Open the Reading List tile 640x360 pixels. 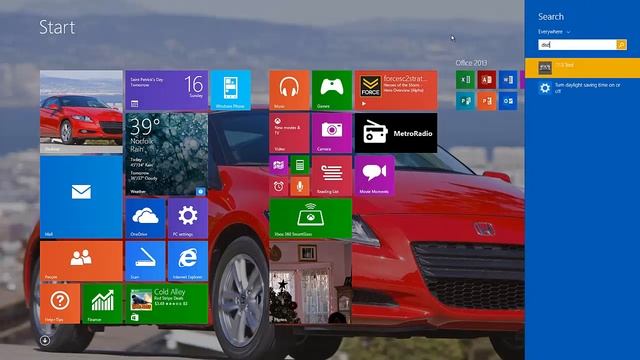coord(332,176)
